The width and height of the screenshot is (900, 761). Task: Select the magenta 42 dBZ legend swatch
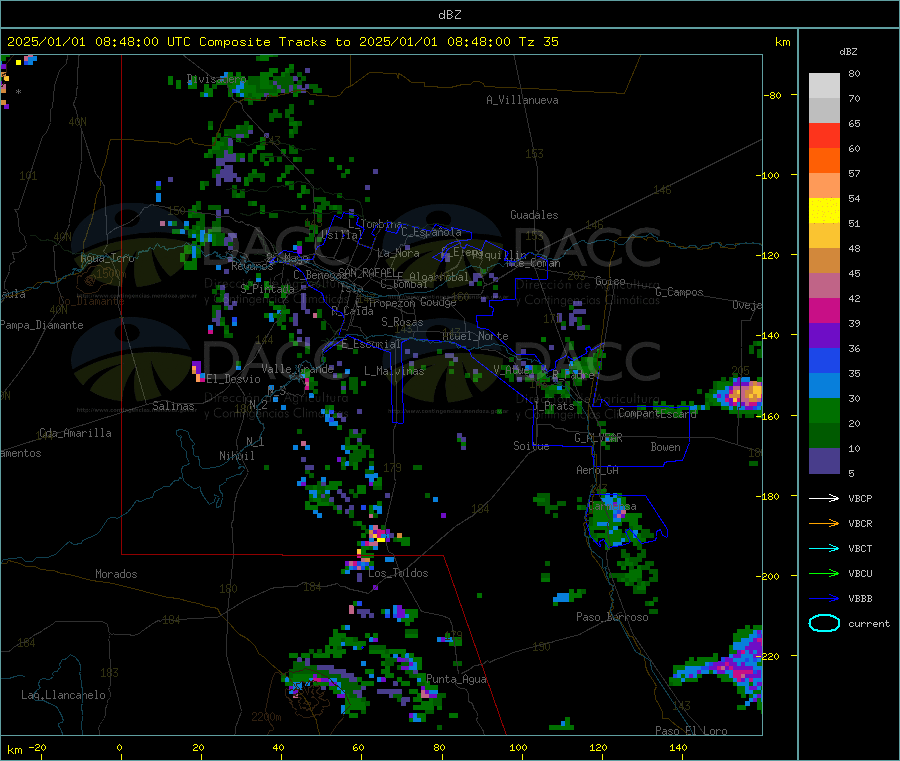click(824, 310)
